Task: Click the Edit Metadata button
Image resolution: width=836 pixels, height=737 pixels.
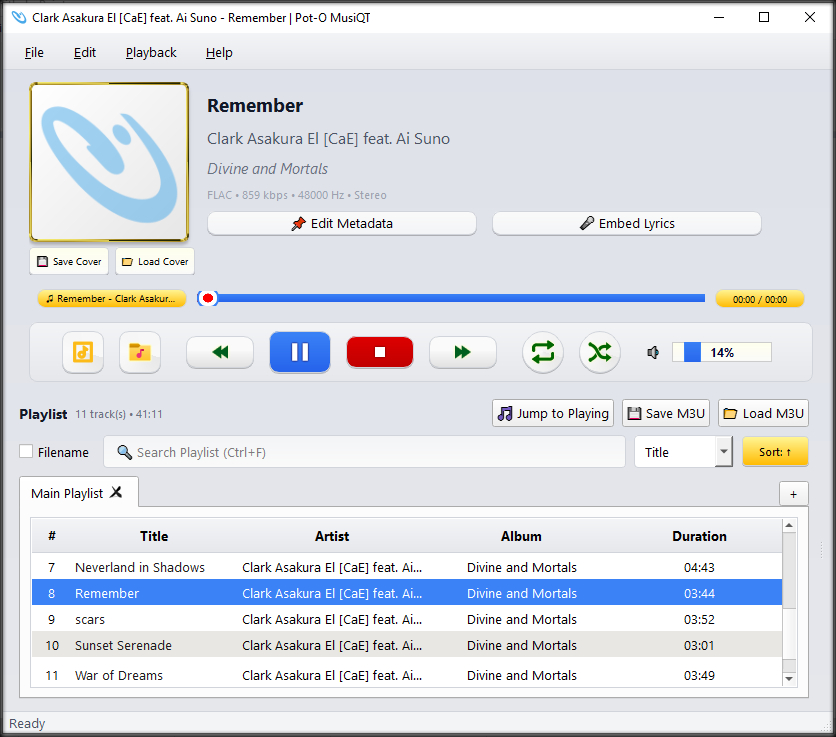Action: [x=342, y=224]
